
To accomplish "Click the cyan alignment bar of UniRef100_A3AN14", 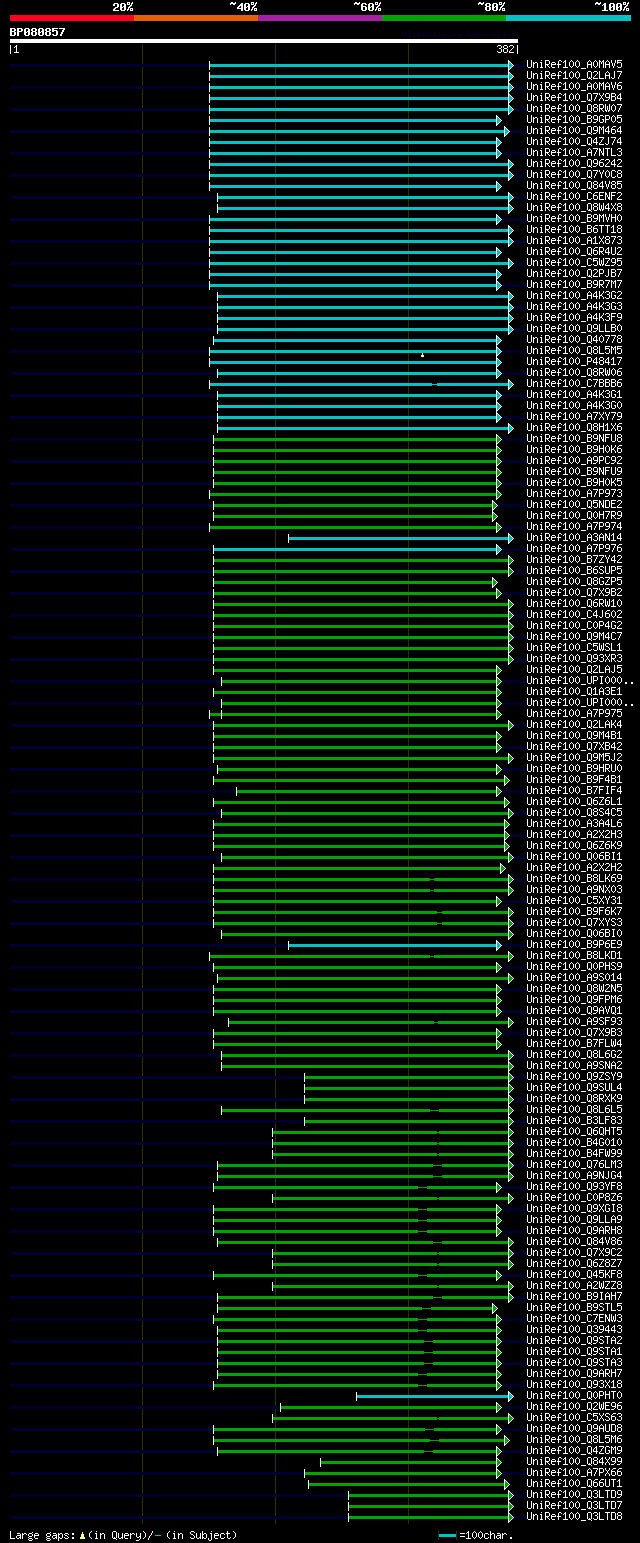I will pyautogui.click(x=400, y=538).
